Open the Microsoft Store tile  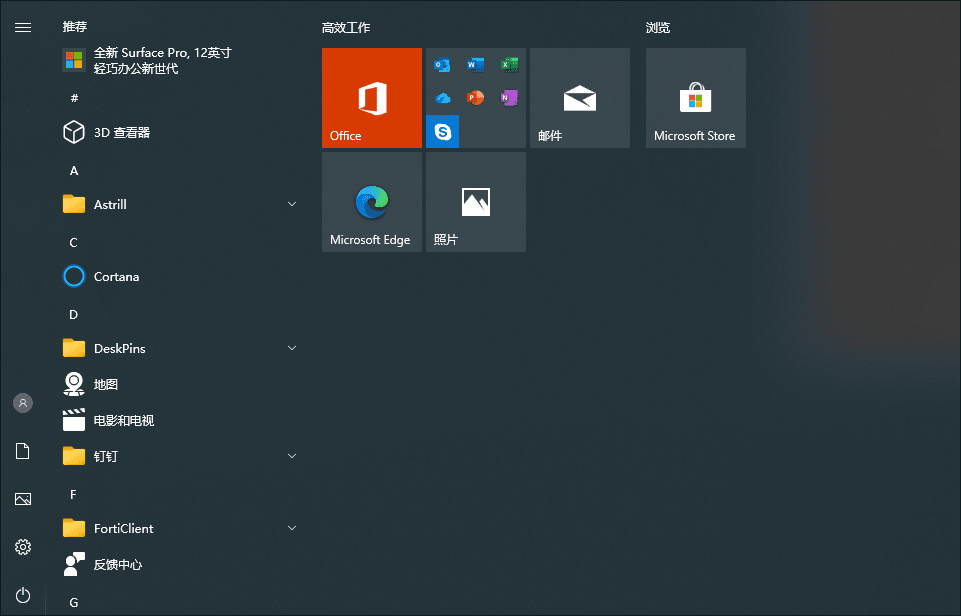click(695, 97)
